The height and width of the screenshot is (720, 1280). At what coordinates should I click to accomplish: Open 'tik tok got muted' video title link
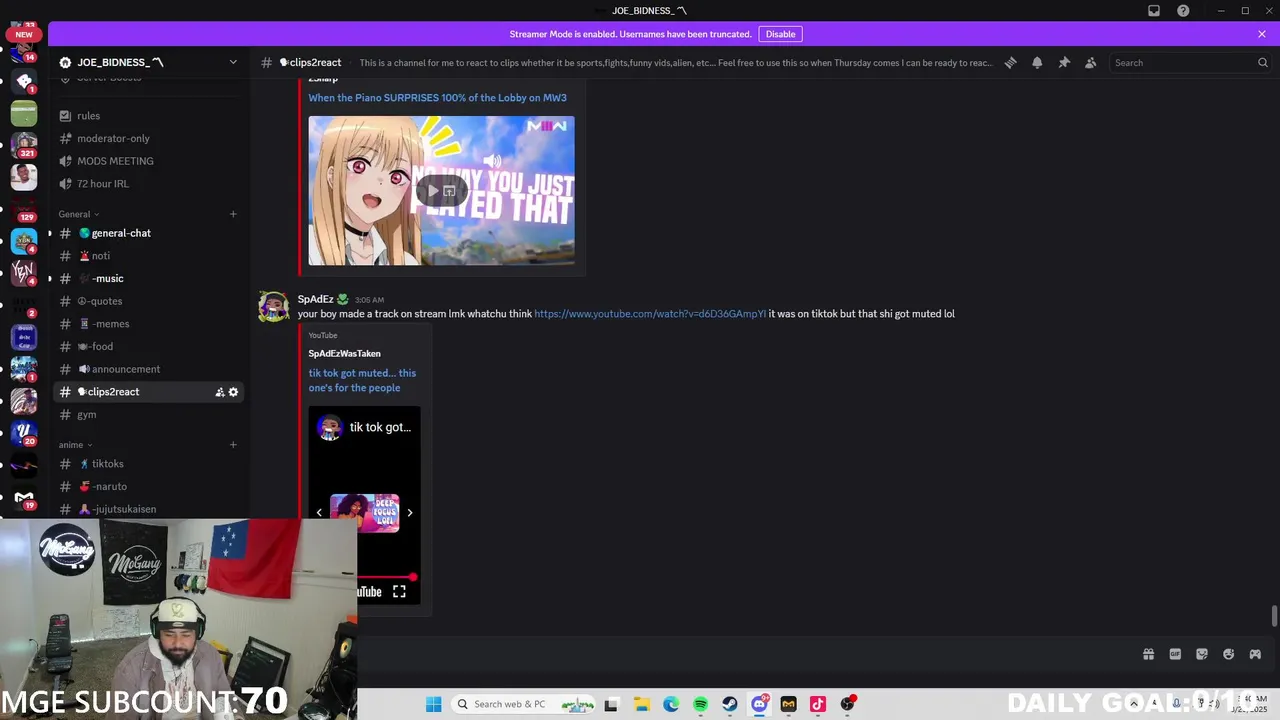coord(362,380)
